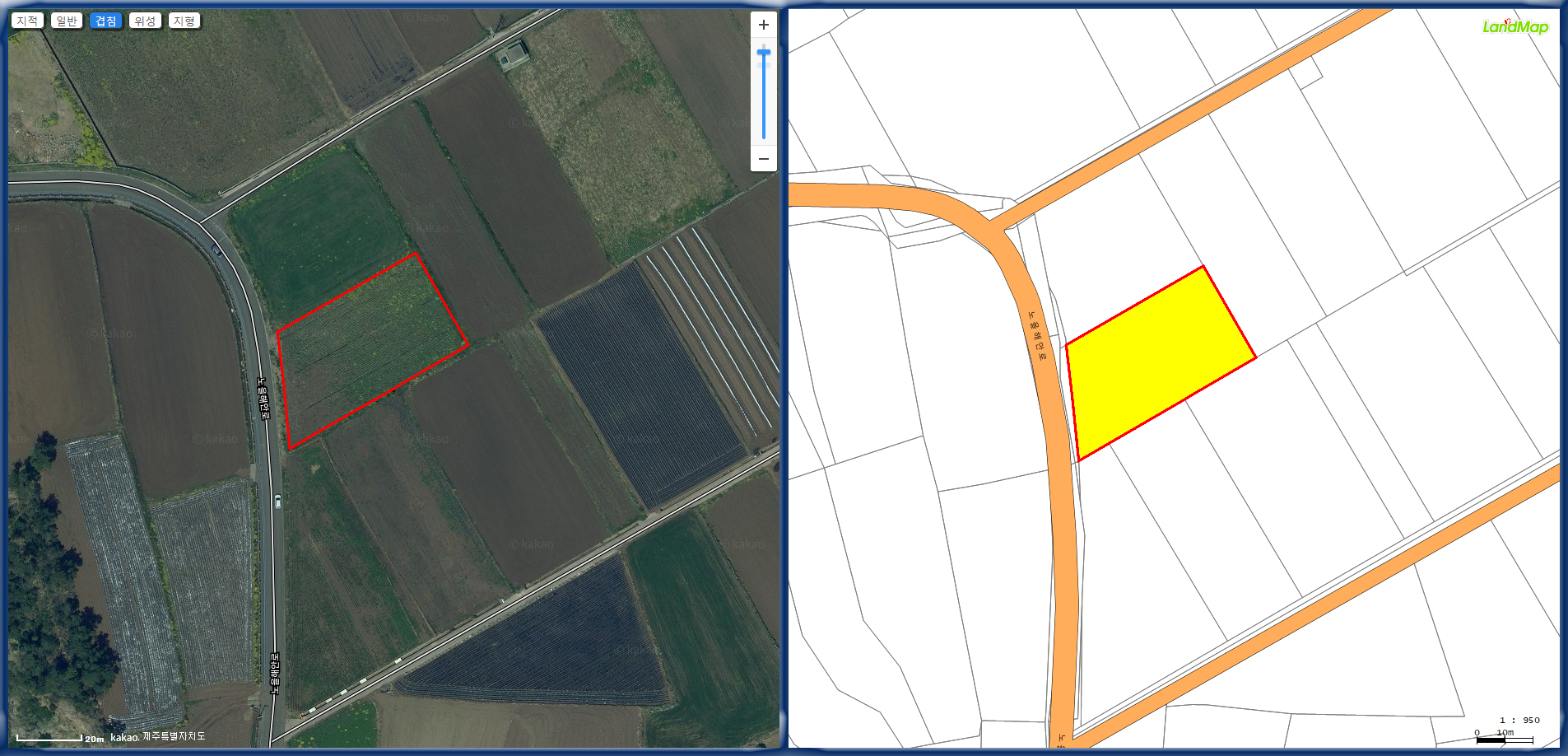The image size is (1568, 756).
Task: Click the 1 : 950 scale text
Action: point(1519,720)
